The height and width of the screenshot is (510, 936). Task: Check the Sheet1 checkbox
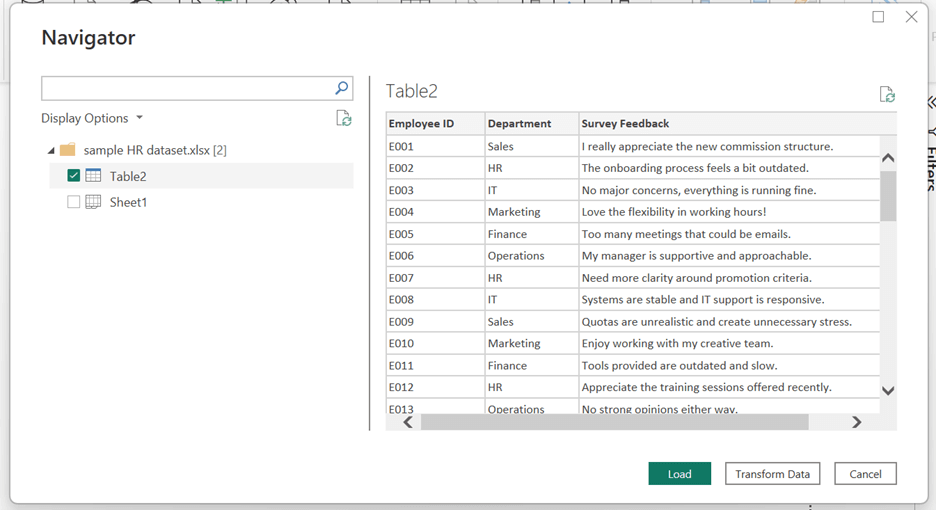pyautogui.click(x=73, y=202)
